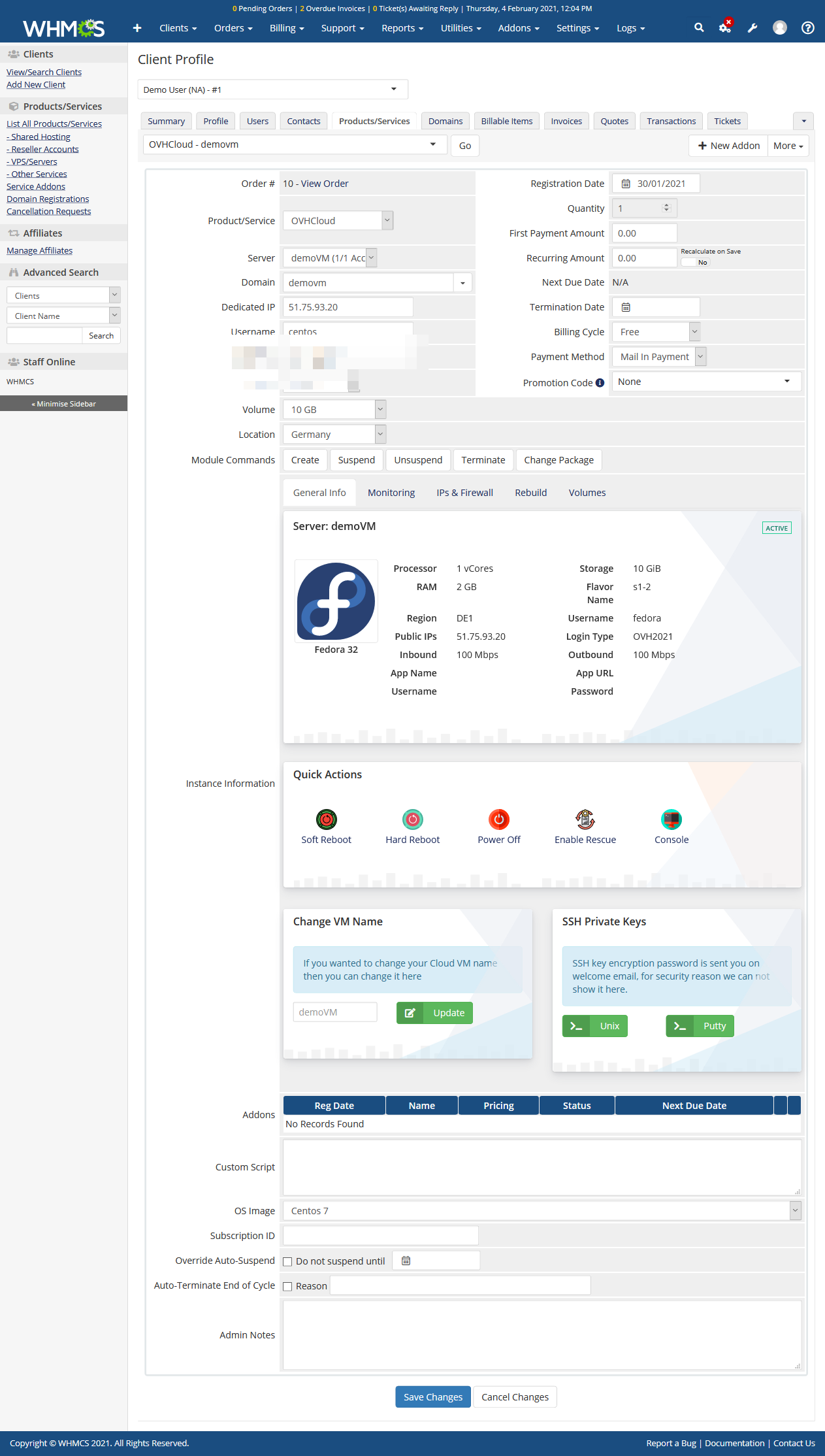Click the Dedicated IP input field
Image resolution: width=825 pixels, height=1456 pixels.
pyautogui.click(x=348, y=307)
